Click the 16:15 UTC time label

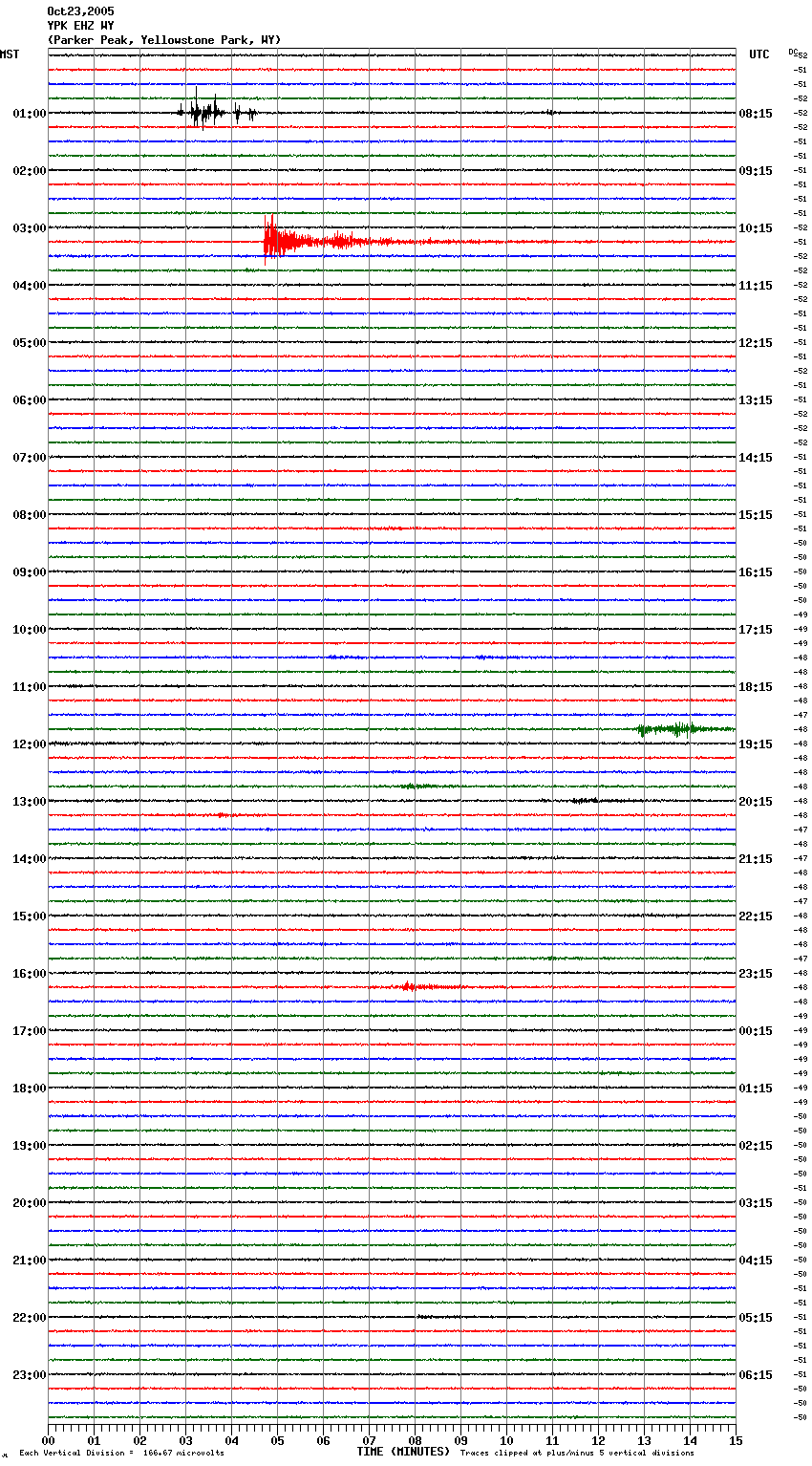pyautogui.click(x=756, y=572)
